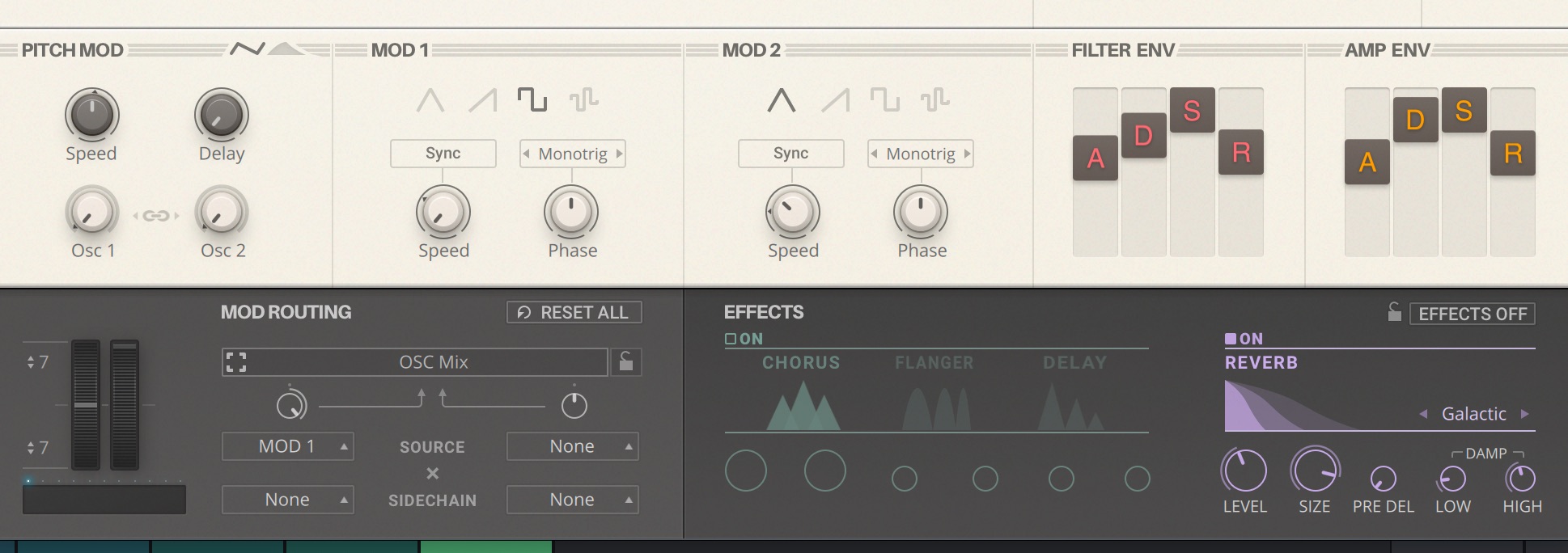The image size is (1568, 553).
Task: Select the square waveform in MOD 1
Action: click(532, 99)
